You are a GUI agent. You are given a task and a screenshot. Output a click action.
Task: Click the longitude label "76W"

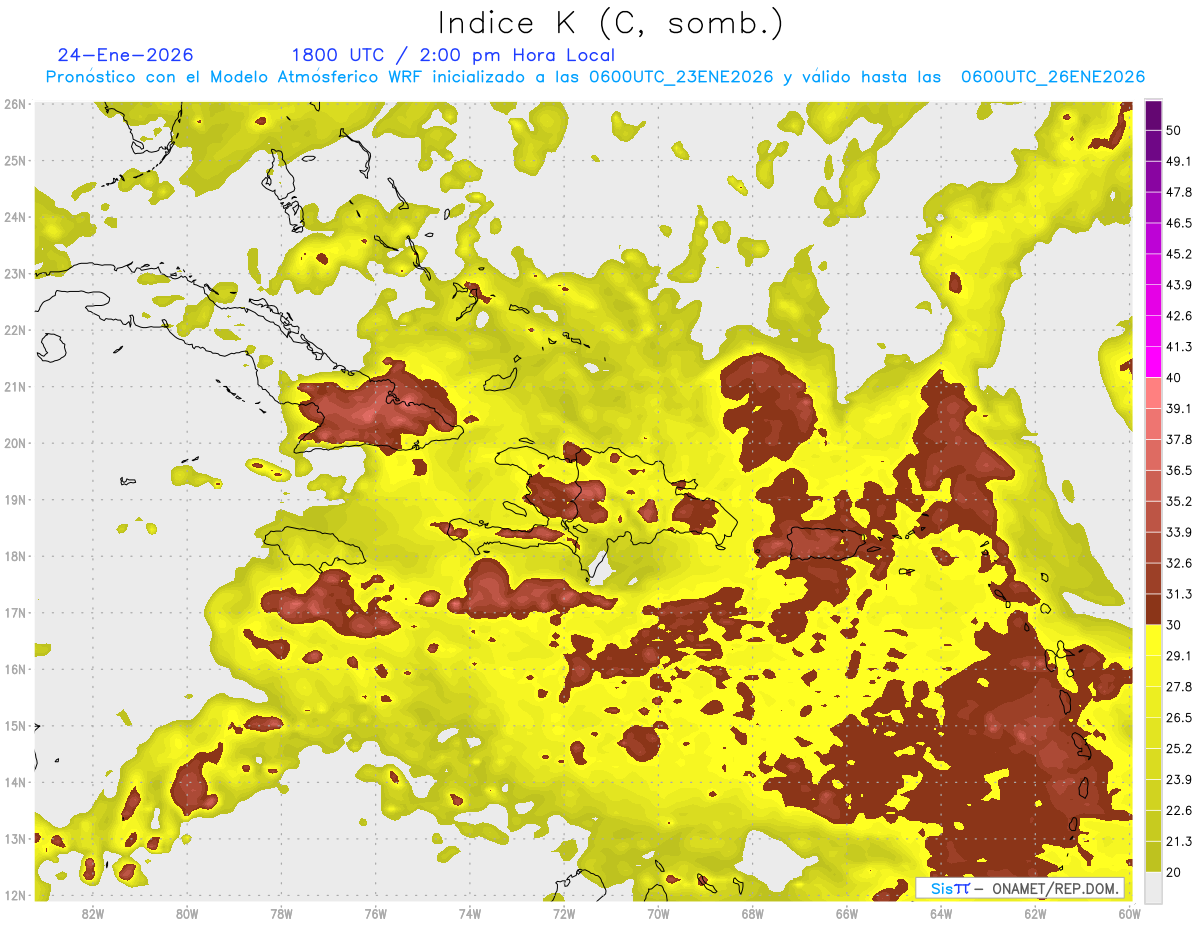tap(375, 914)
